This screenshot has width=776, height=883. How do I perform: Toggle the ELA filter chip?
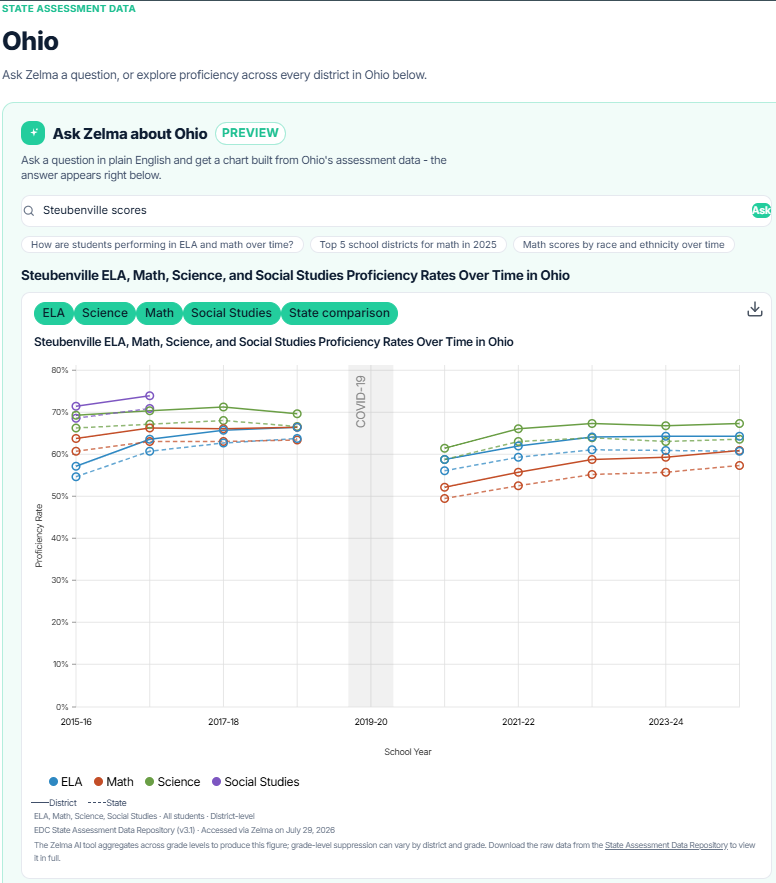tap(53, 313)
